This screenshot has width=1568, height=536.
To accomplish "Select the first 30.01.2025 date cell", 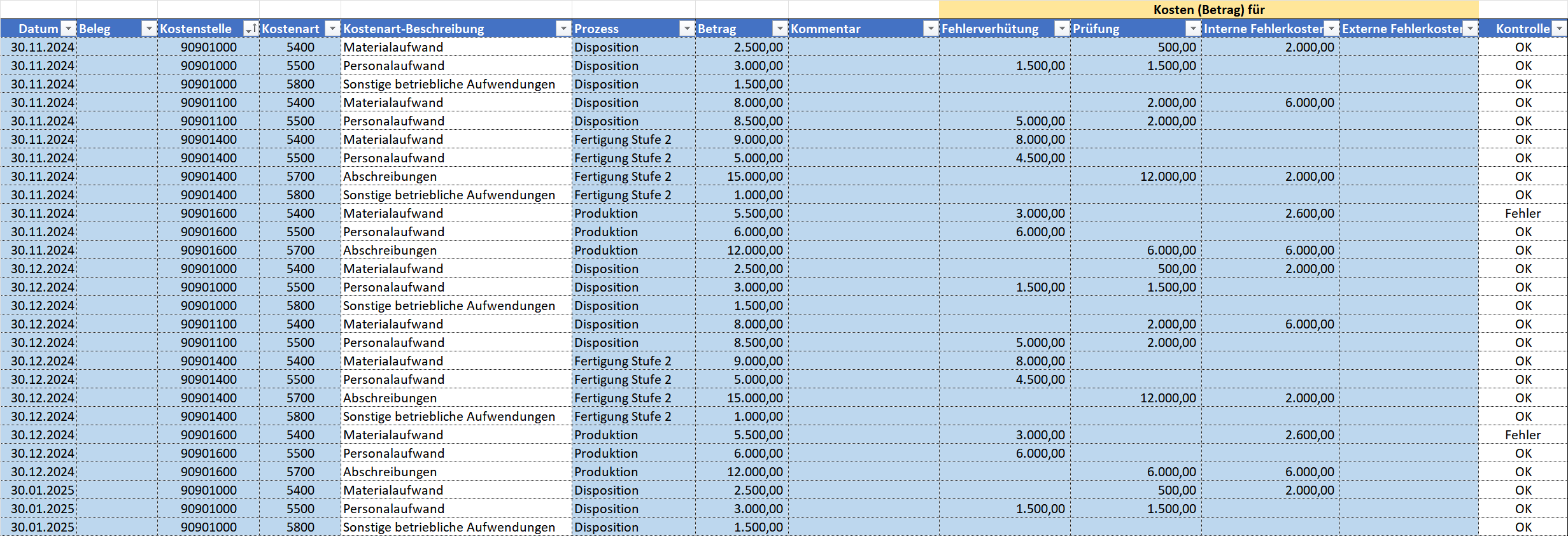I will [x=39, y=490].
